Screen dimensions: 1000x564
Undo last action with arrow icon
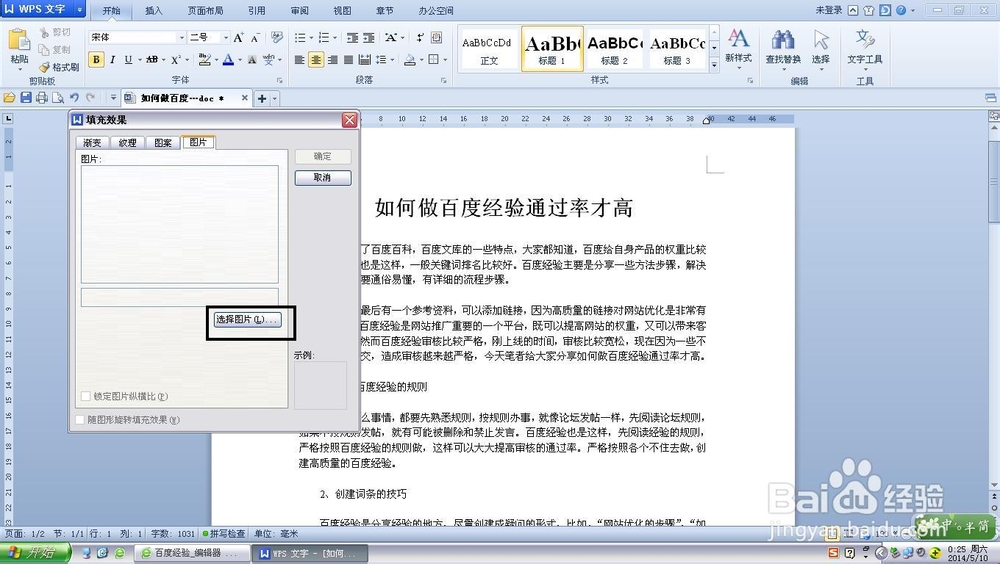[x=74, y=98]
